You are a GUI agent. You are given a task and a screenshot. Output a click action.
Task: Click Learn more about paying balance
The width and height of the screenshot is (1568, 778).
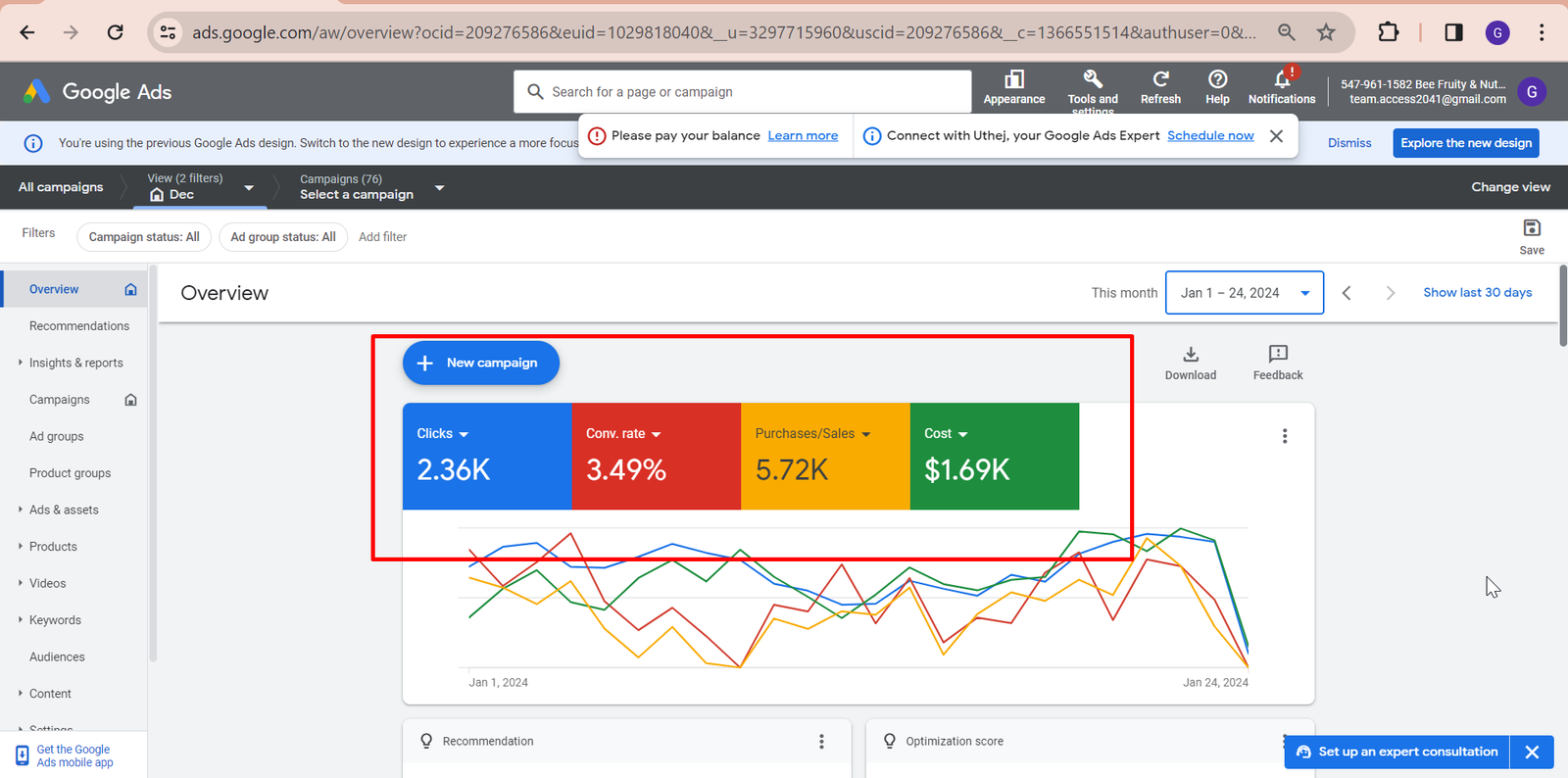pyautogui.click(x=803, y=136)
